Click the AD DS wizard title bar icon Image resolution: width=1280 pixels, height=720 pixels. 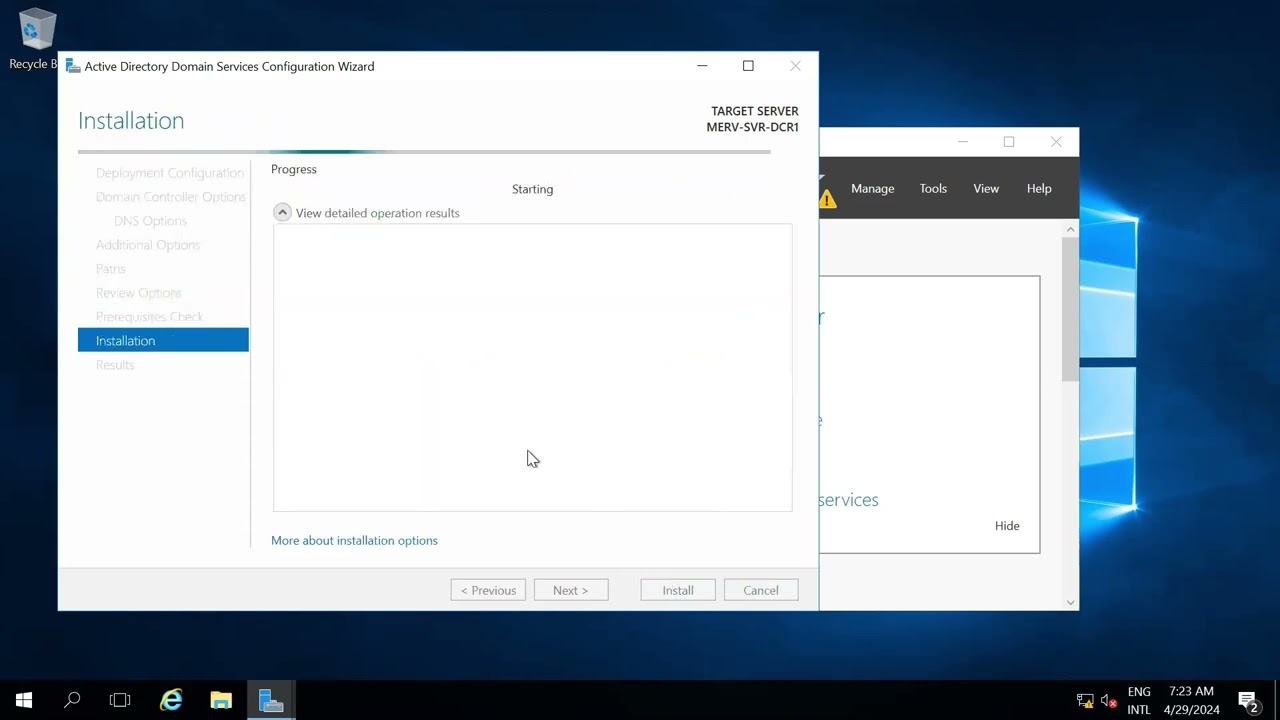click(73, 66)
